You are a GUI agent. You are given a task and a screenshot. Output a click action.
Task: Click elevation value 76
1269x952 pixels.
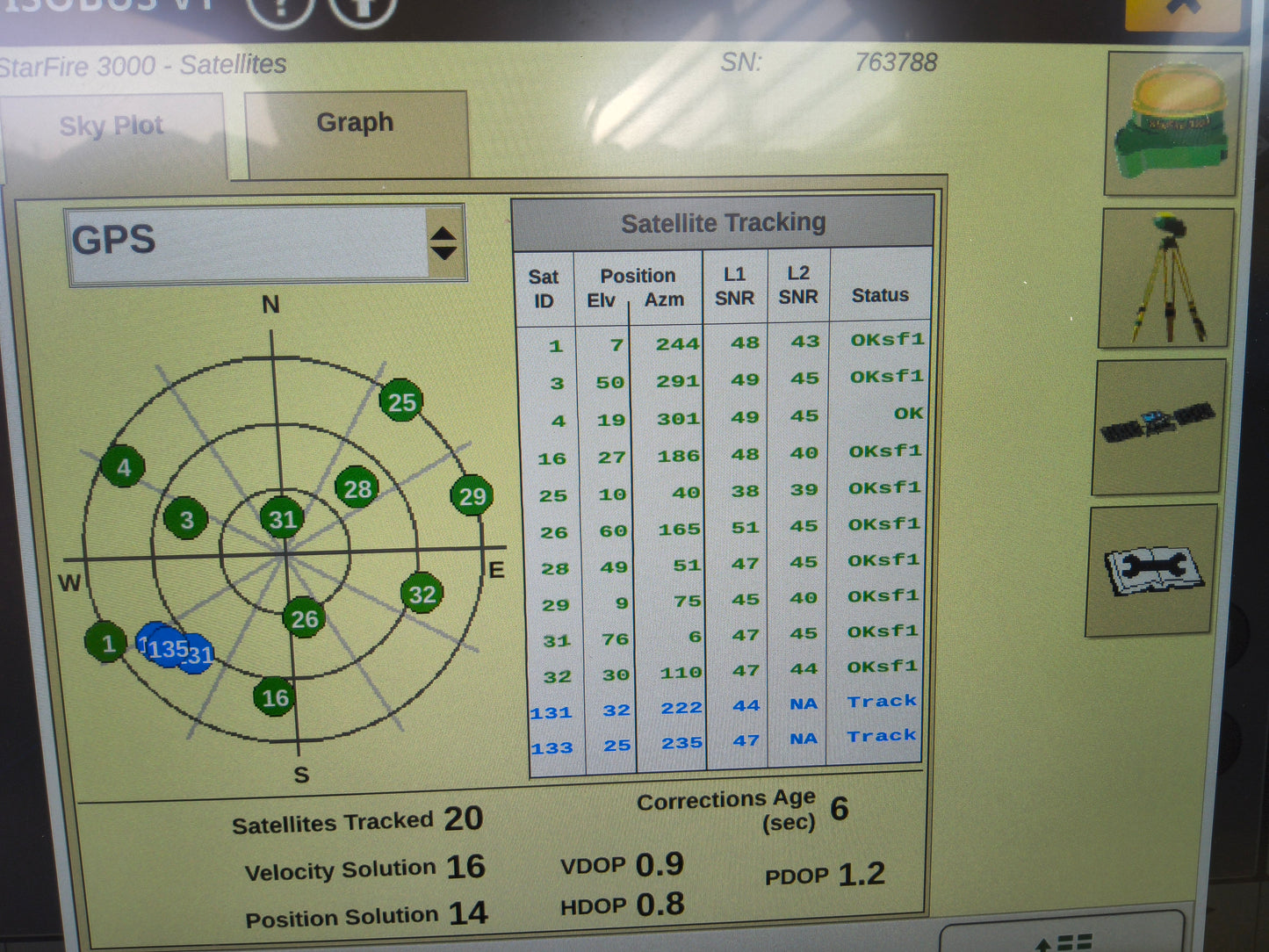coord(615,639)
